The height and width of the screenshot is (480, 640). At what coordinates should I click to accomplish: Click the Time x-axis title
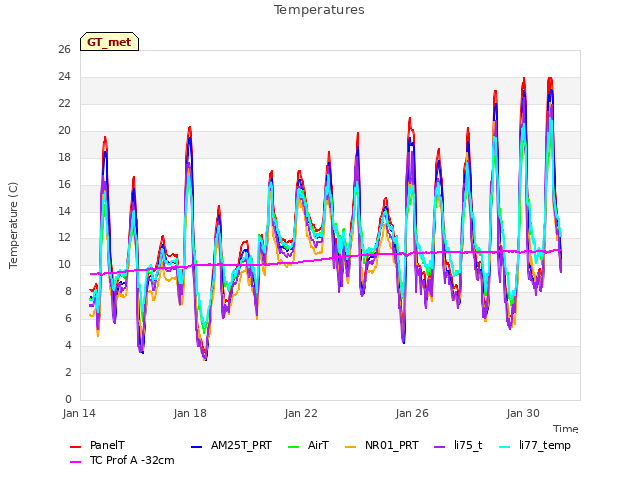[566, 429]
